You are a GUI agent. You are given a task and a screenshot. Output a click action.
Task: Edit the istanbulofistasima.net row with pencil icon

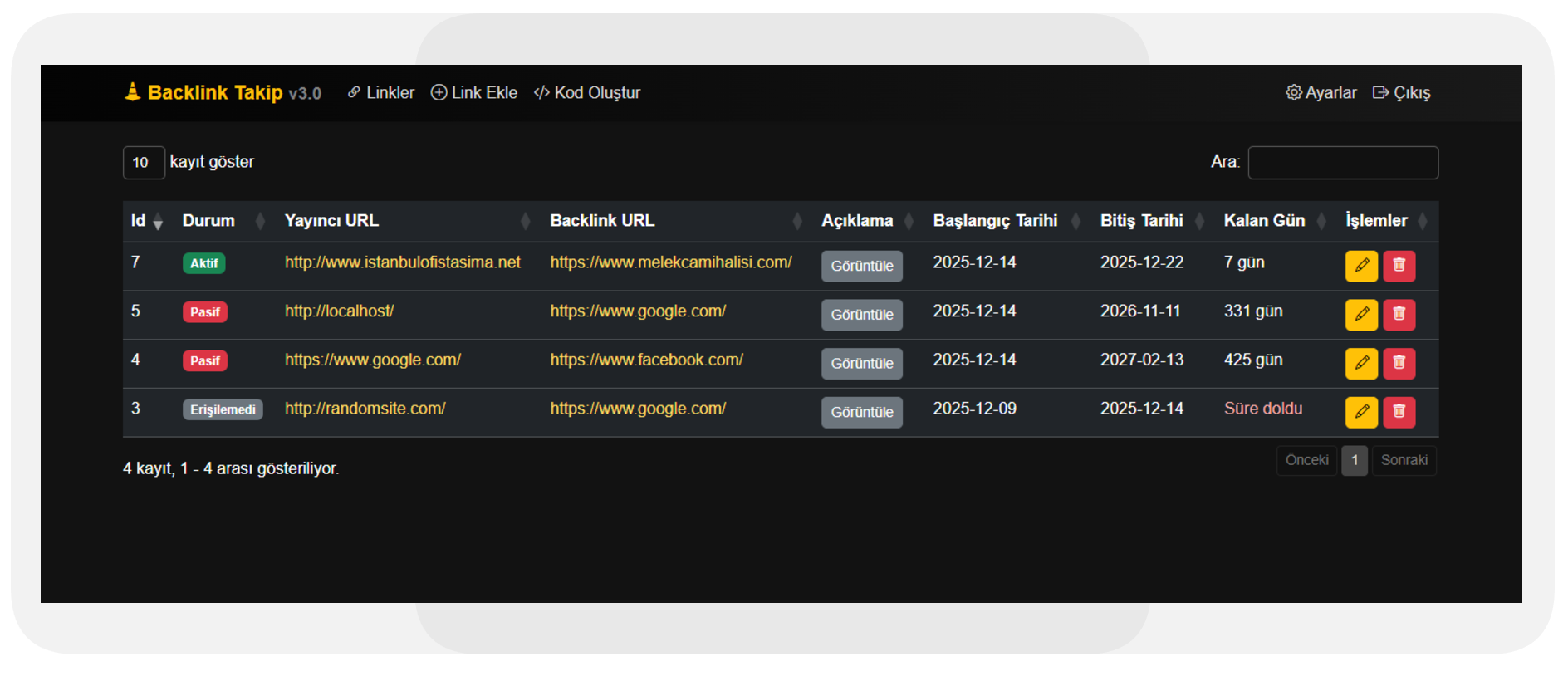point(1361,266)
